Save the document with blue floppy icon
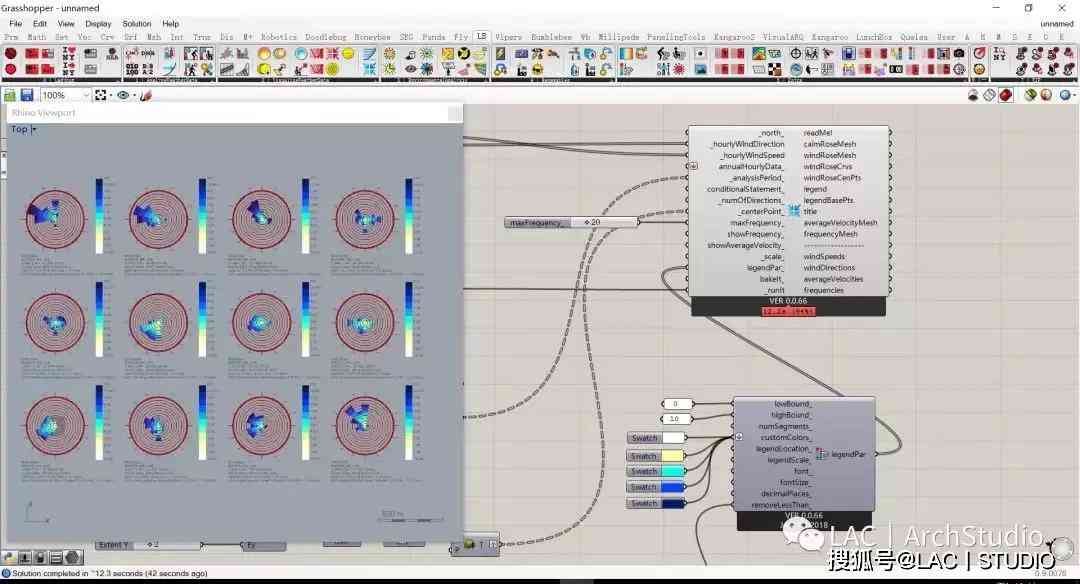 [x=27, y=95]
